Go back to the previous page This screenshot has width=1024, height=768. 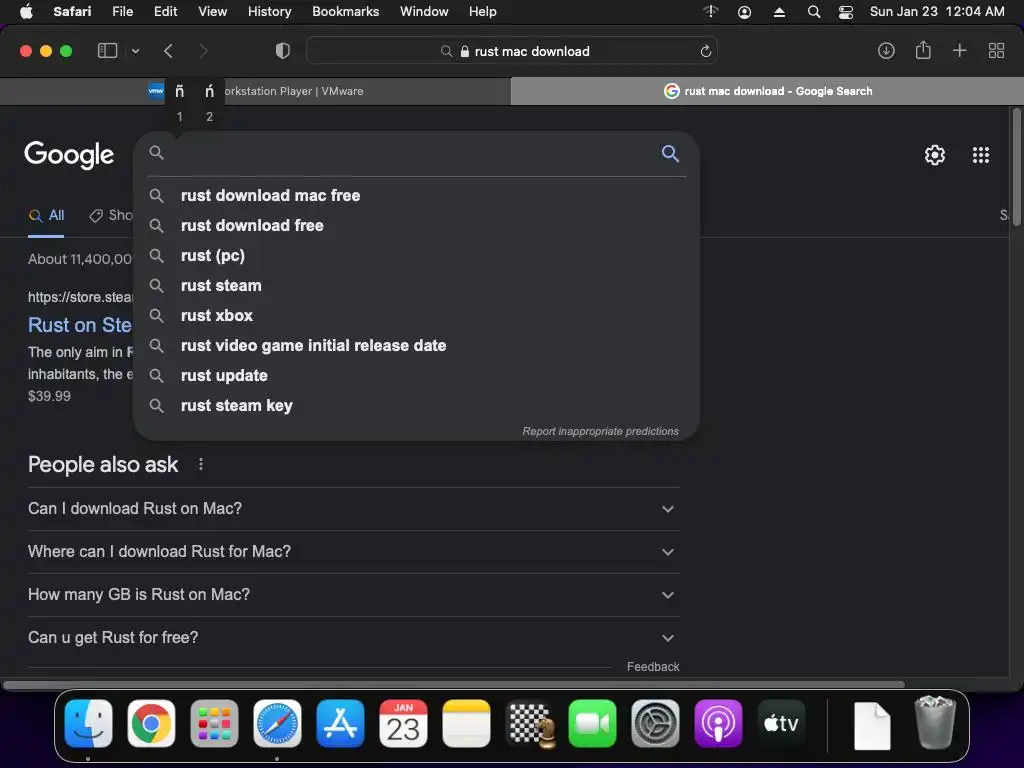tap(168, 51)
